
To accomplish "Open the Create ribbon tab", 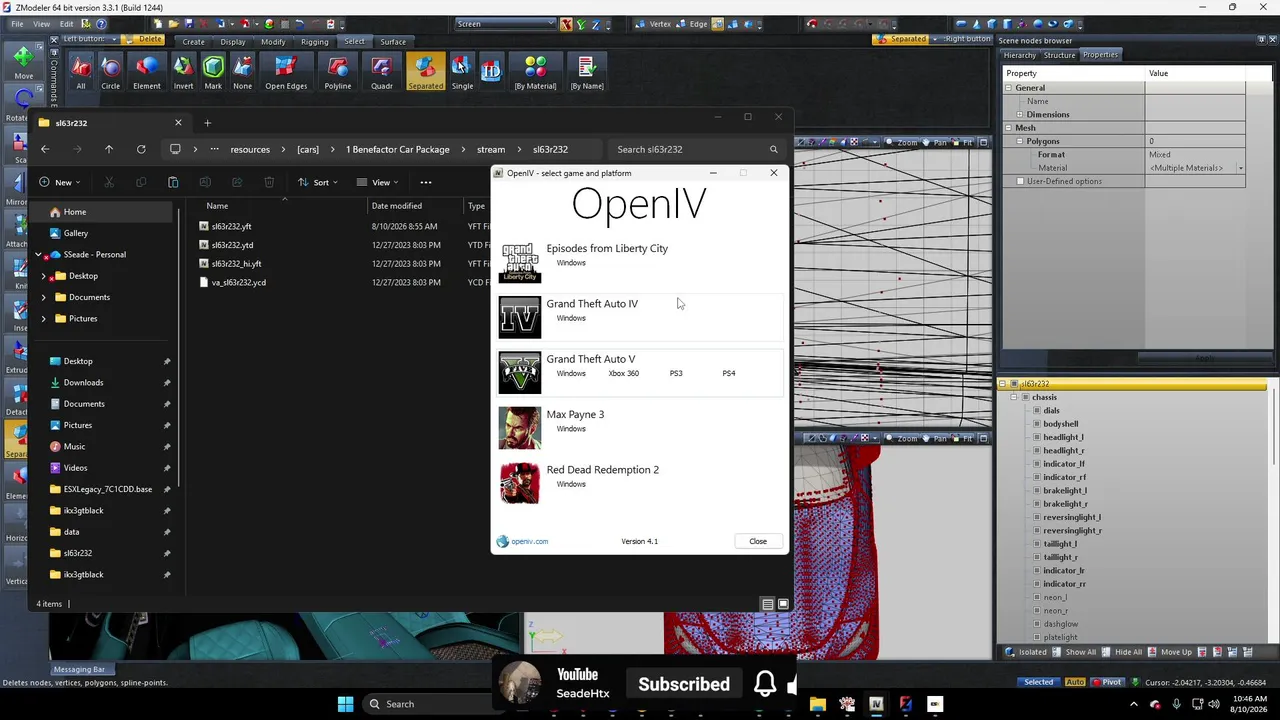I will [193, 42].
